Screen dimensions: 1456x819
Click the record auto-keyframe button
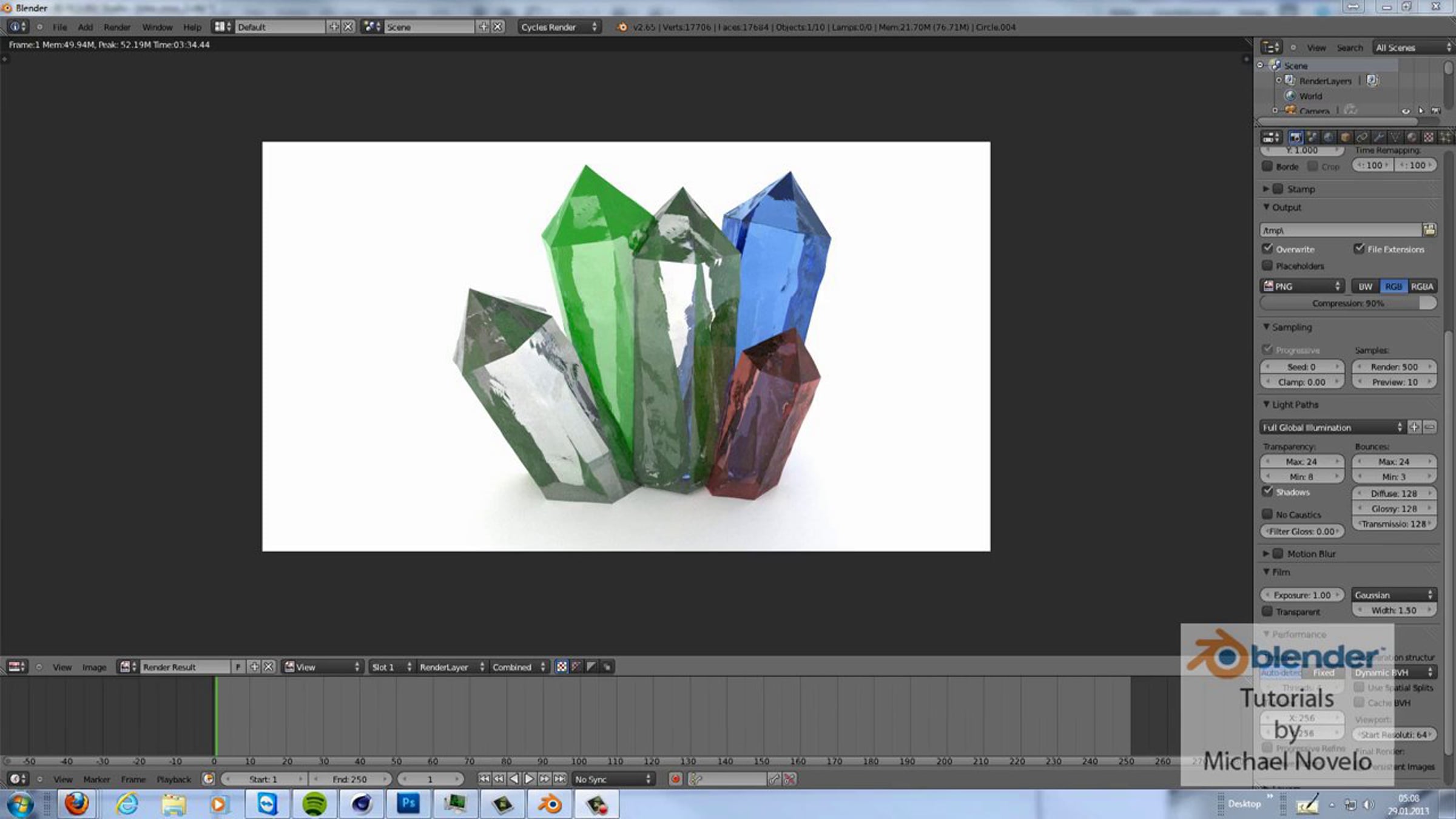tap(675, 779)
